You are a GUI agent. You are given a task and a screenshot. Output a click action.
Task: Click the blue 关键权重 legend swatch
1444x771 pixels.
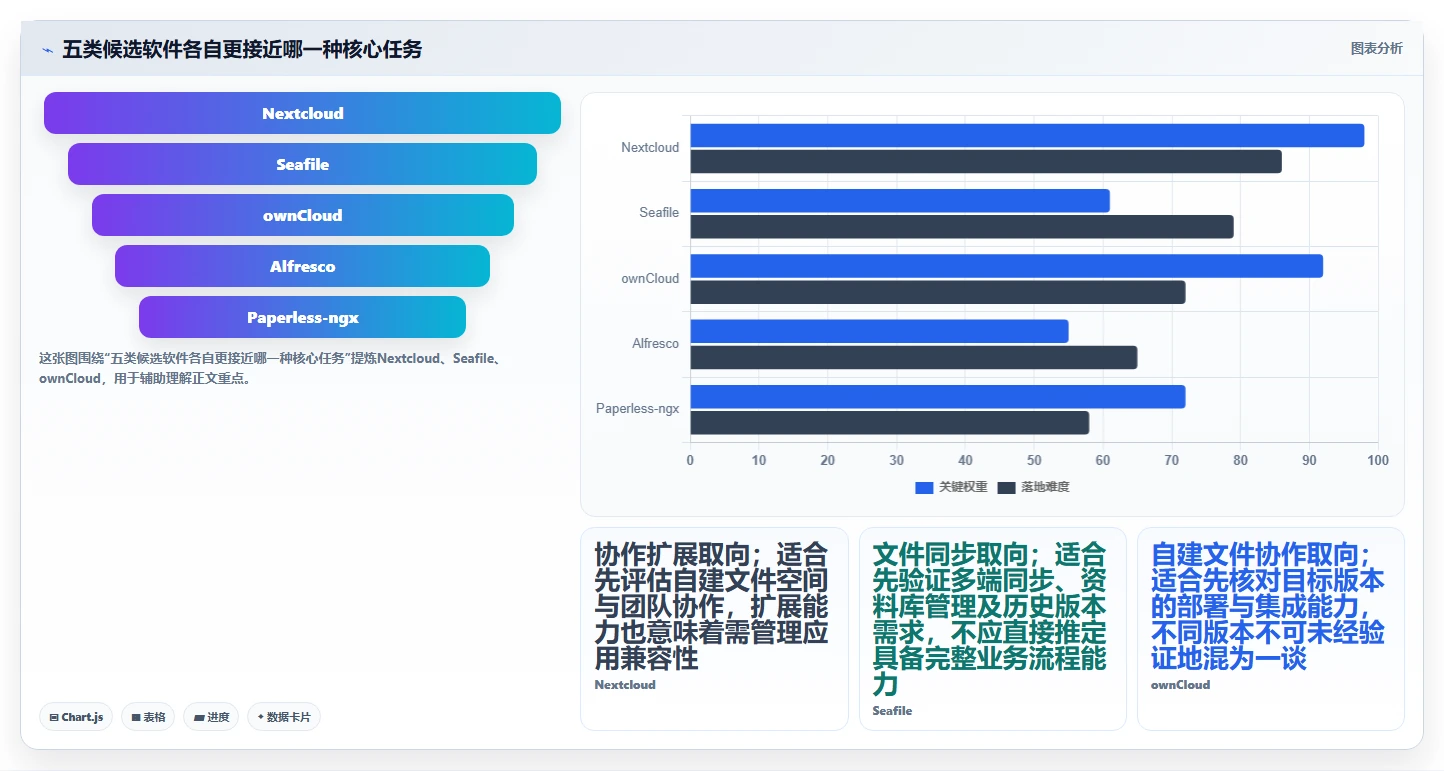point(924,487)
